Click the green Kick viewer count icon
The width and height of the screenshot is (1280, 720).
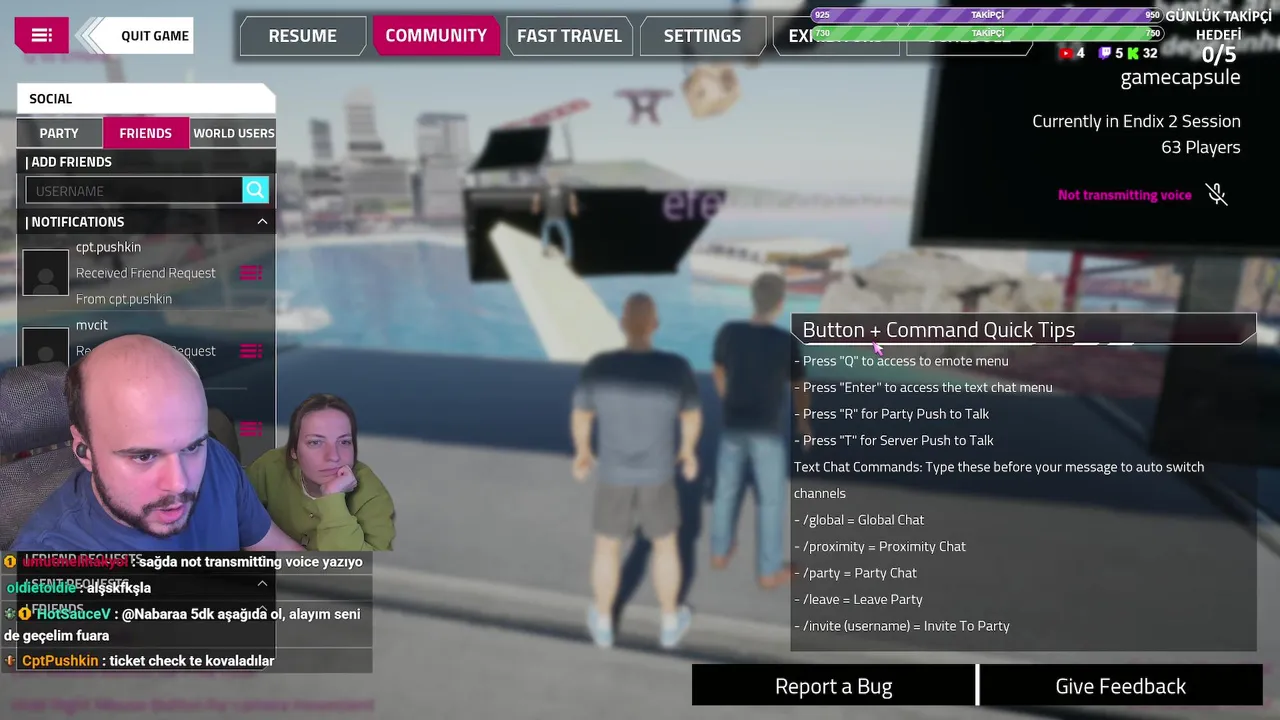pyautogui.click(x=1133, y=54)
